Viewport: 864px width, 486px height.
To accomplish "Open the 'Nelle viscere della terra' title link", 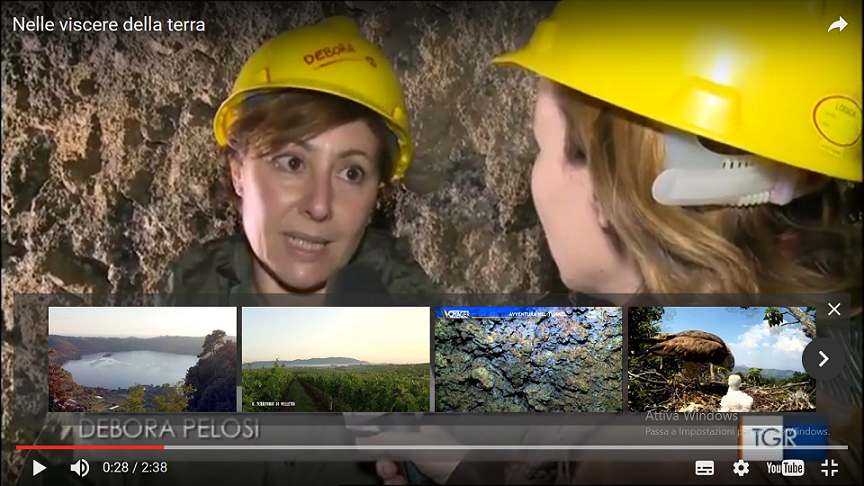I will [x=109, y=25].
